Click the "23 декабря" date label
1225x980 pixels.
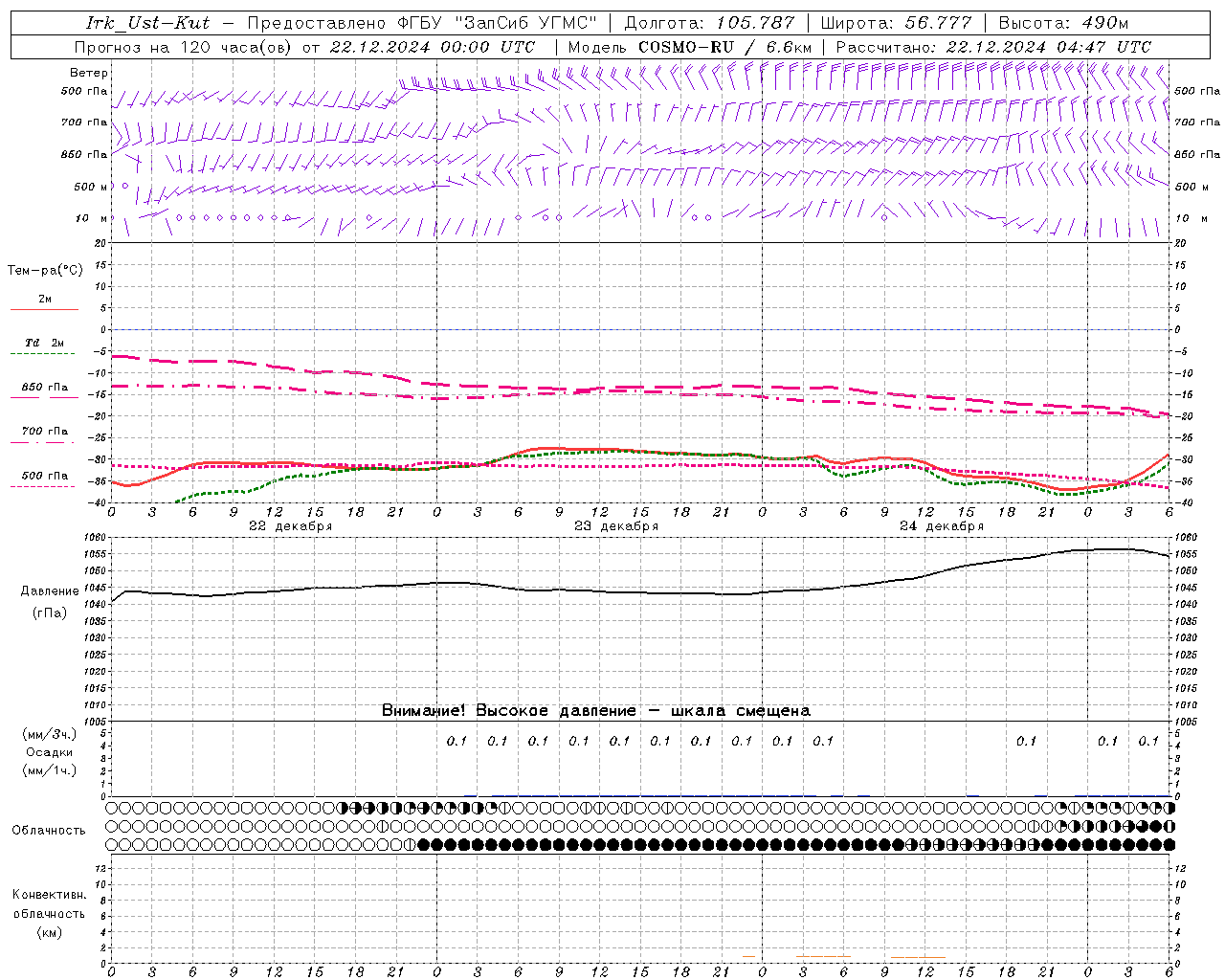point(616,526)
